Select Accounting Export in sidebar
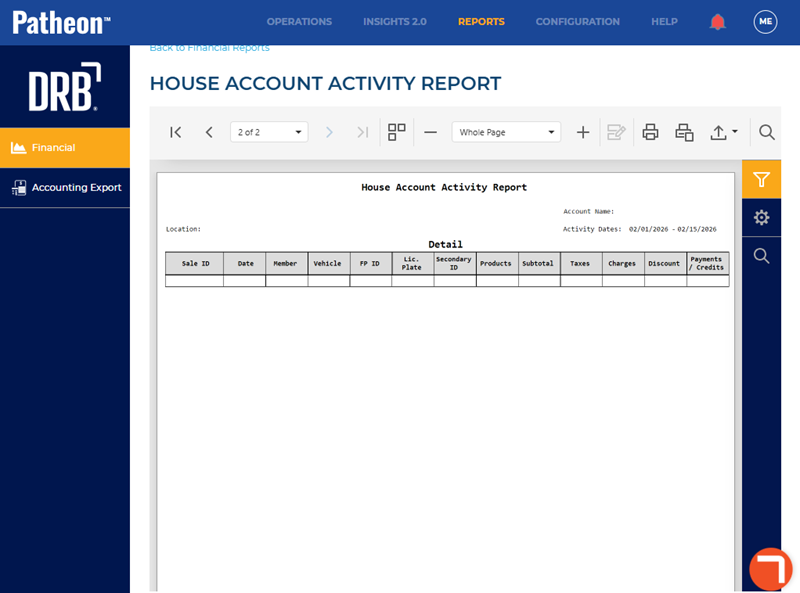Viewport: 800px width, 593px height. [76, 187]
